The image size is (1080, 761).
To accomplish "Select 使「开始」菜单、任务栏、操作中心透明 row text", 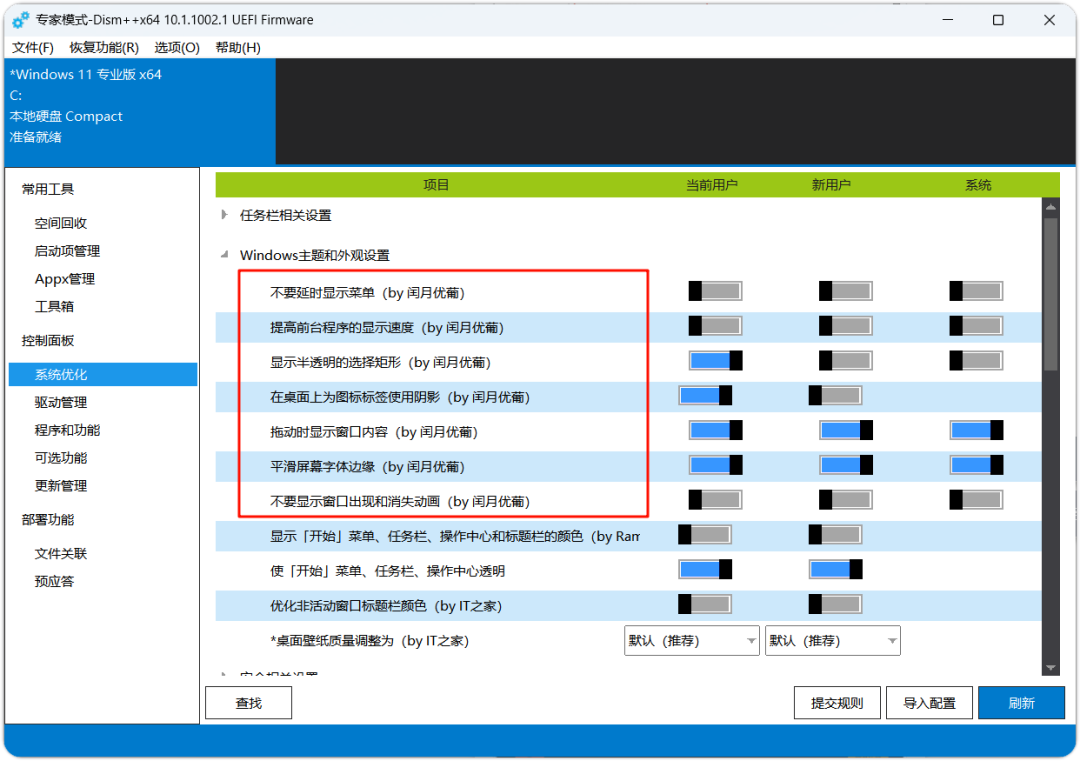I will tap(387, 571).
